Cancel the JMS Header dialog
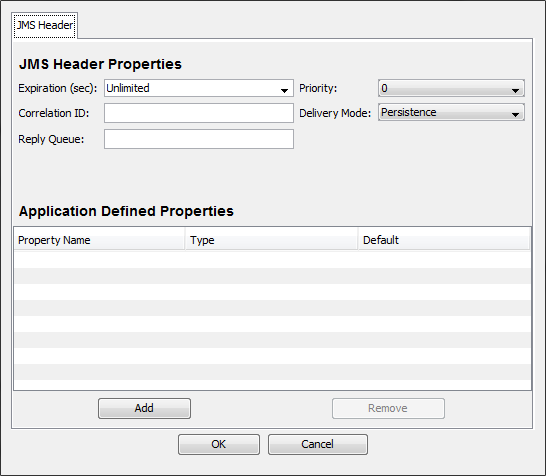This screenshot has width=546, height=476. 318,444
